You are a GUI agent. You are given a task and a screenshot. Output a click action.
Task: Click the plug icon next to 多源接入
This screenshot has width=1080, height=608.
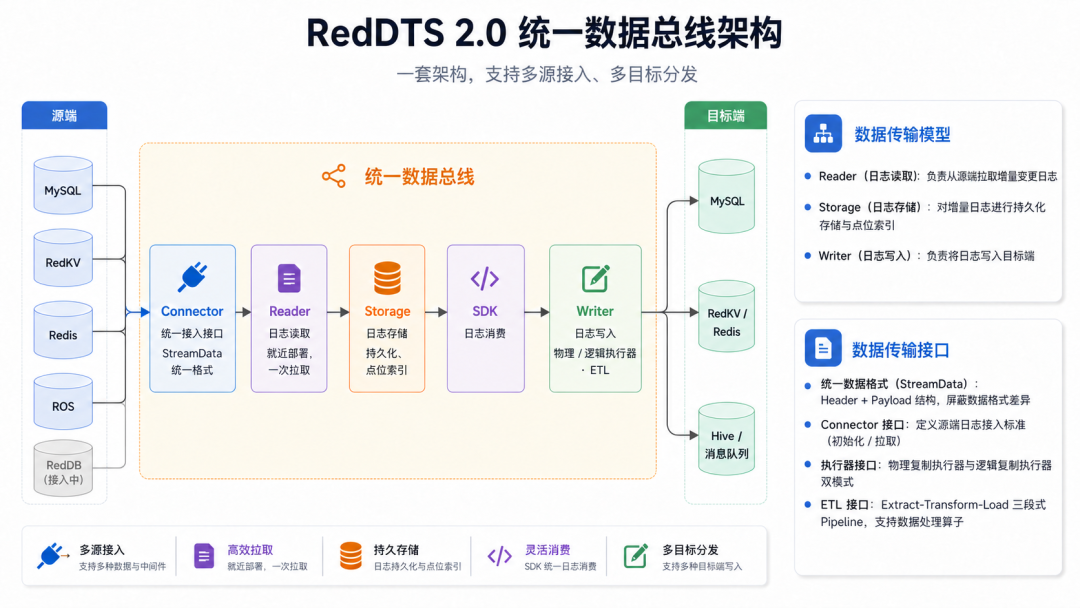point(53,556)
